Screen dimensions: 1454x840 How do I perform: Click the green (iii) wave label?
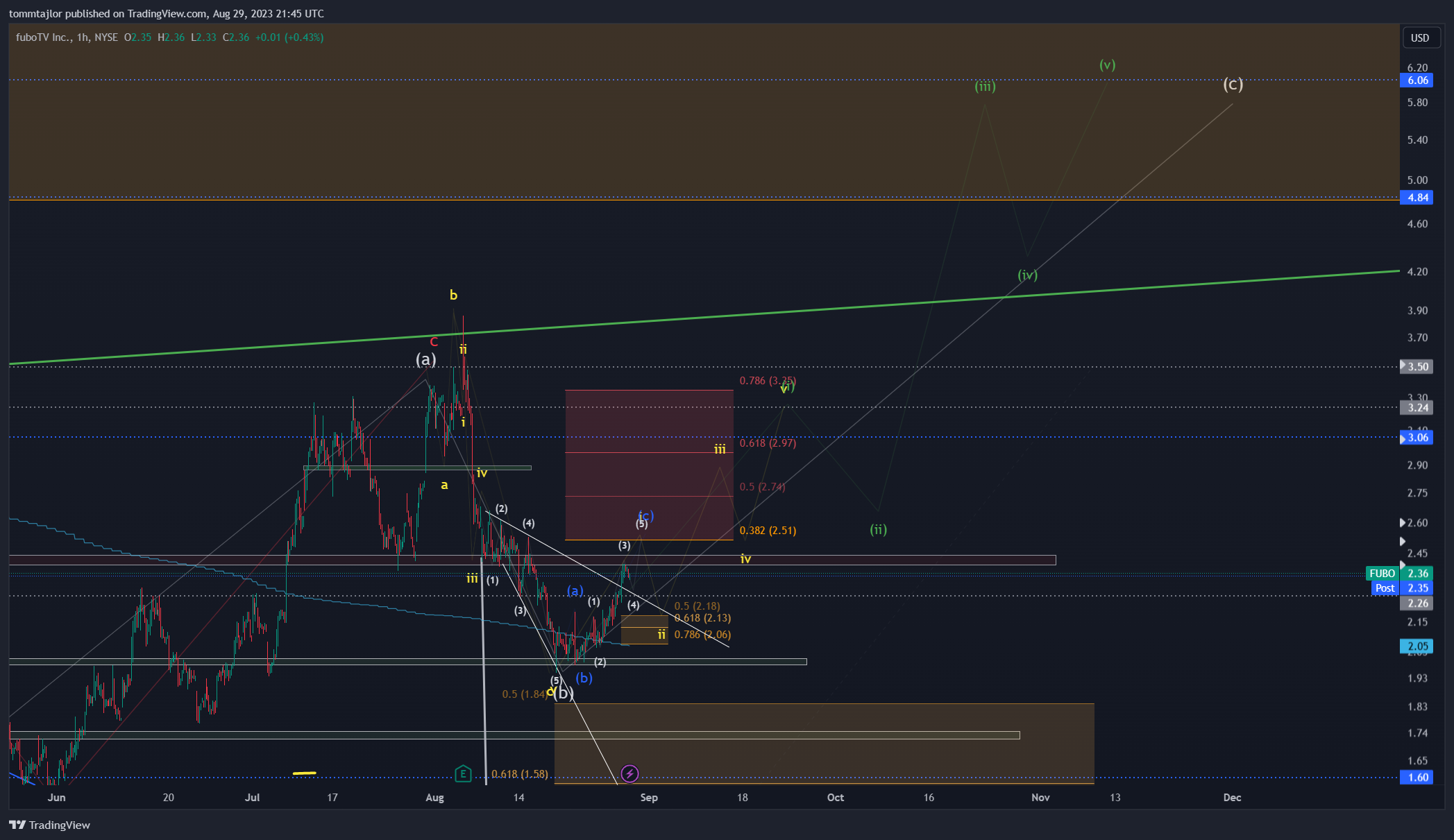point(985,86)
